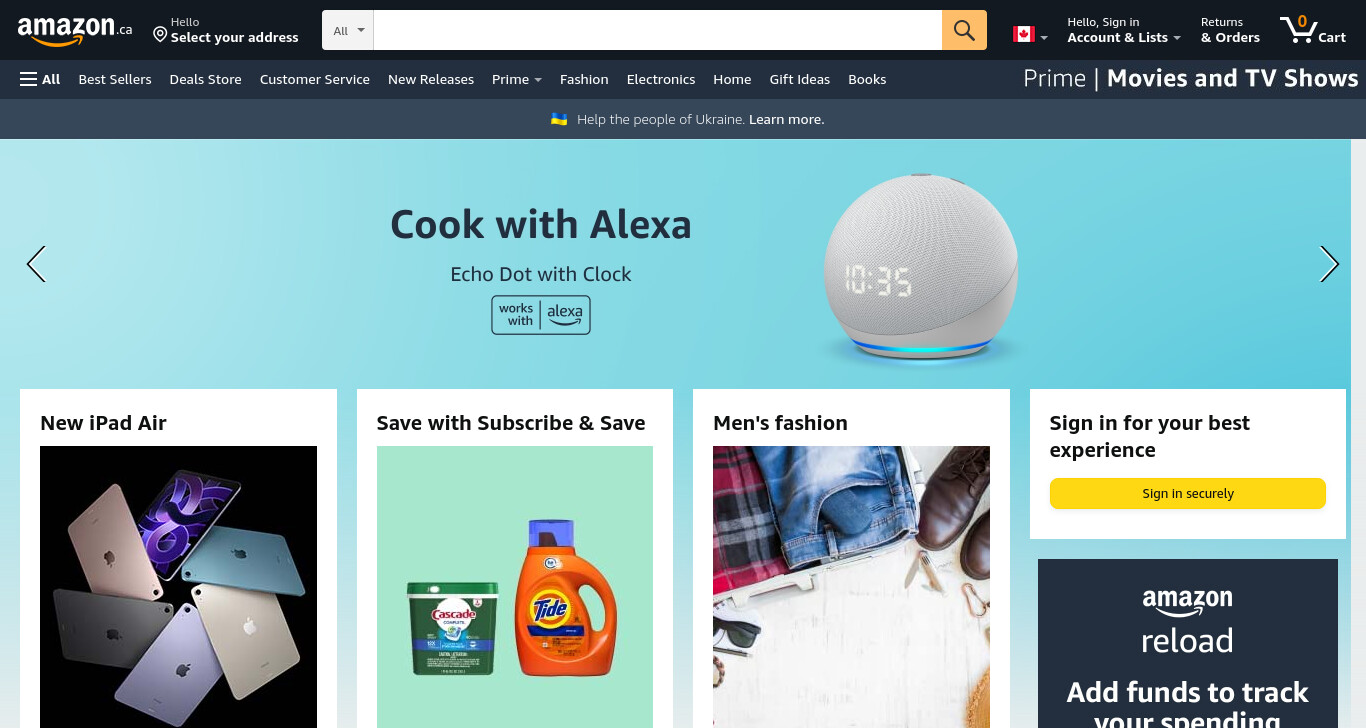Follow the Ukraine Learn more link
Viewport: 1366px width, 728px height.
pyautogui.click(x=786, y=119)
